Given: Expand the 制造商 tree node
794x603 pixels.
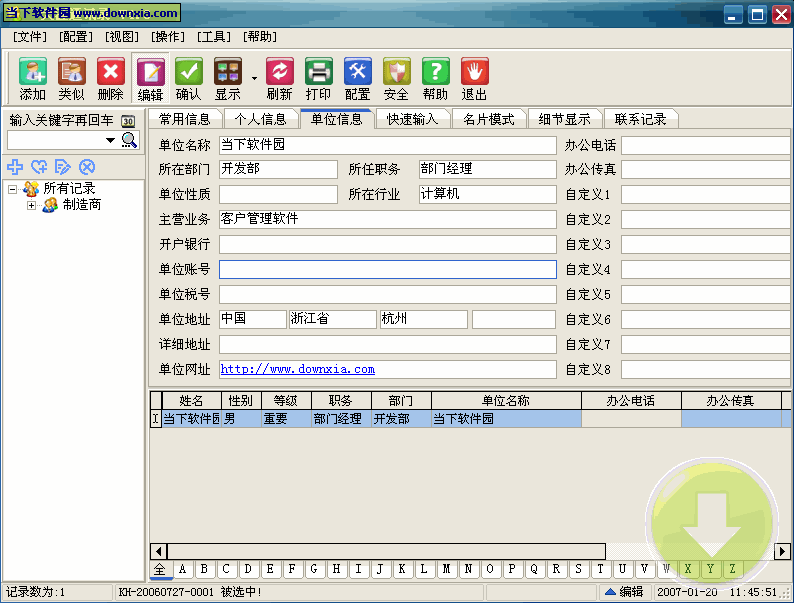Looking at the screenshot, I should coord(31,205).
